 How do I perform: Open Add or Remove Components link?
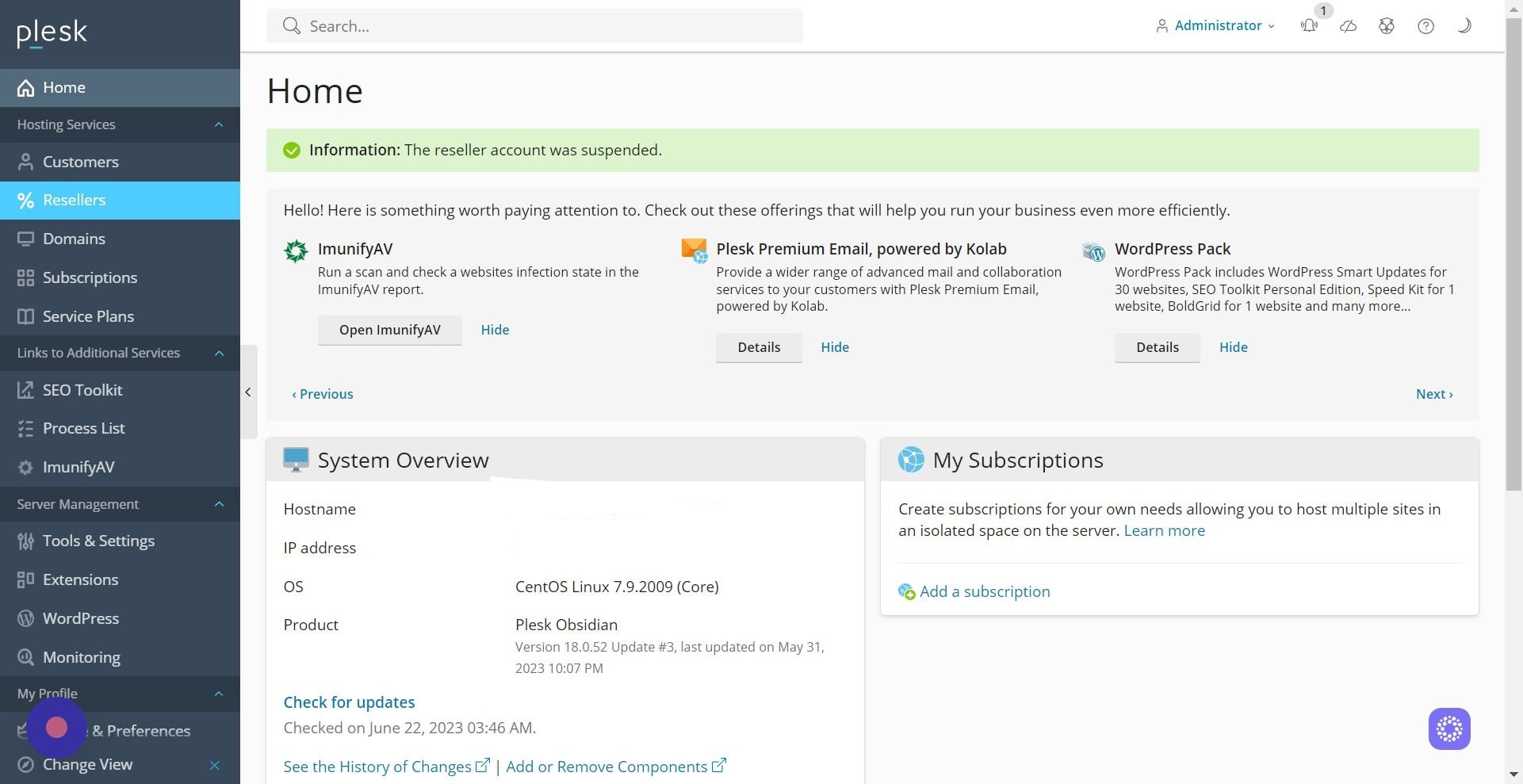click(616, 767)
